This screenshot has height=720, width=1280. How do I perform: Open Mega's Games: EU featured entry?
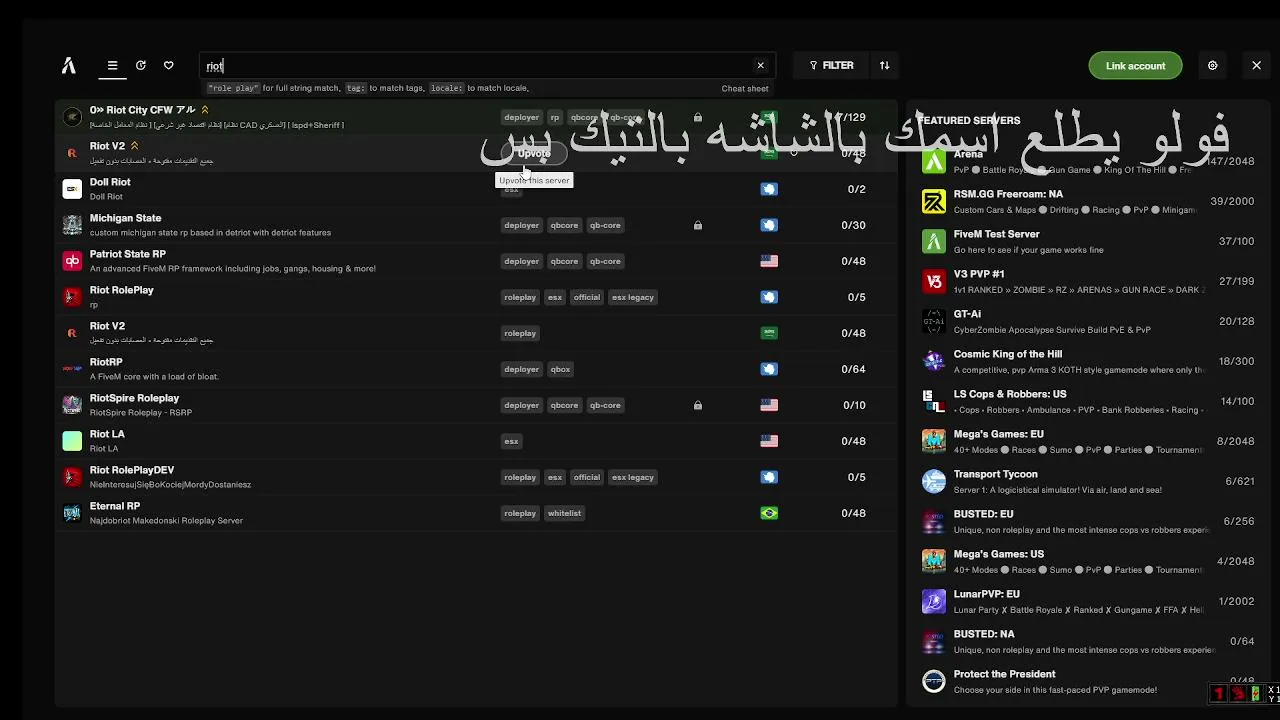tap(1087, 442)
